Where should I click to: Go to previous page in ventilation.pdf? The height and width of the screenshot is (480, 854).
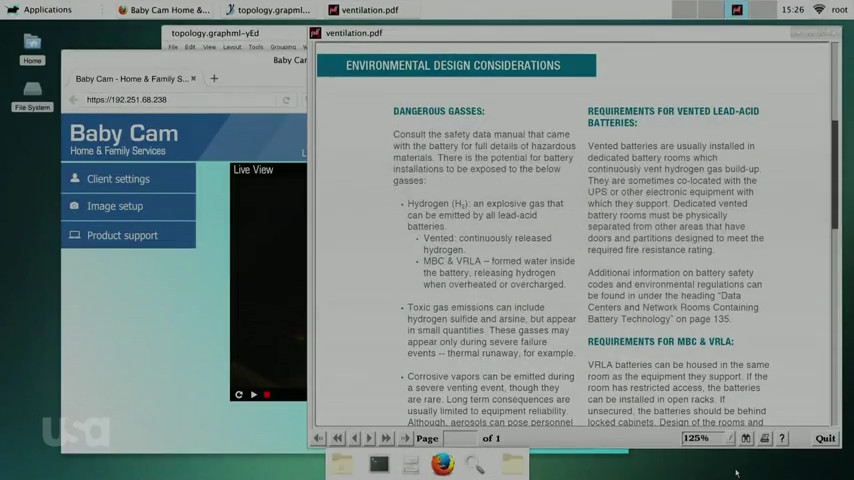pyautogui.click(x=355, y=438)
